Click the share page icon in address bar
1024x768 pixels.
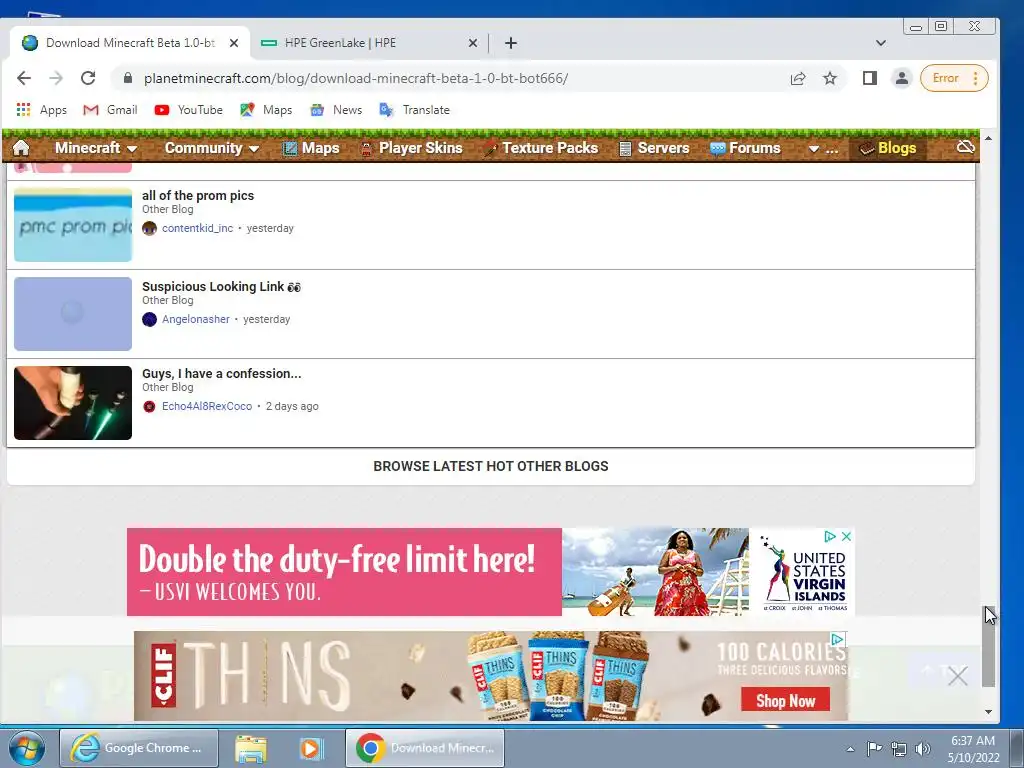[797, 78]
